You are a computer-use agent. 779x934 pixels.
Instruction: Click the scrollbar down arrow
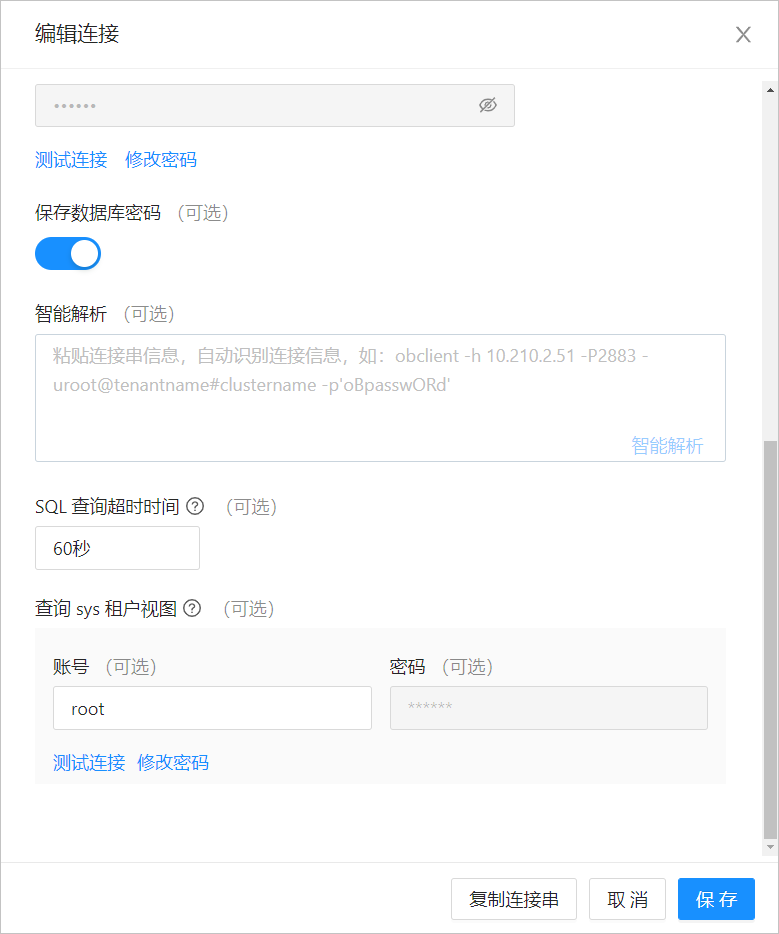click(770, 848)
